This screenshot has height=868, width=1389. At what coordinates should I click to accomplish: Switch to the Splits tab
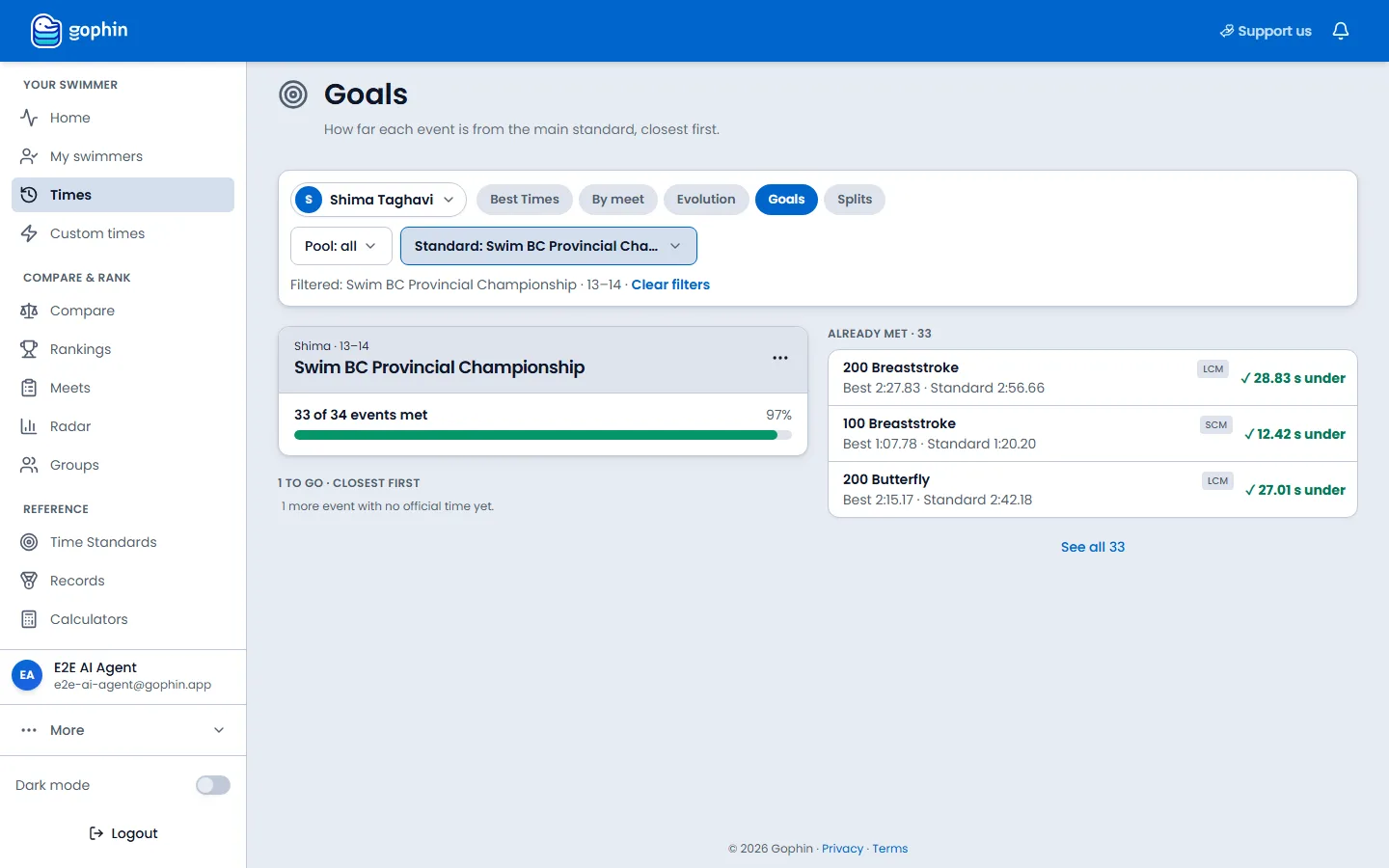(855, 200)
